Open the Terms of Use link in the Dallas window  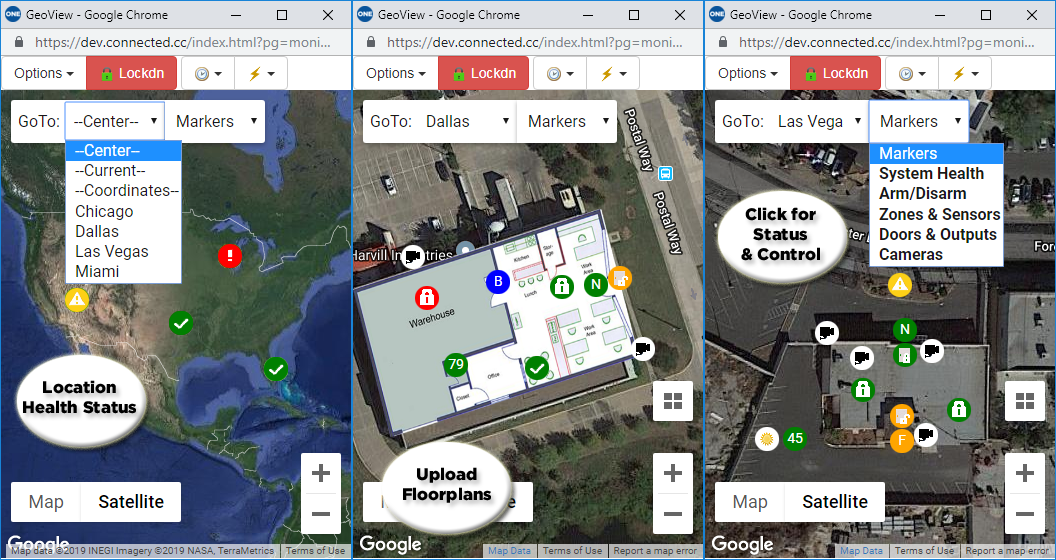[x=572, y=551]
